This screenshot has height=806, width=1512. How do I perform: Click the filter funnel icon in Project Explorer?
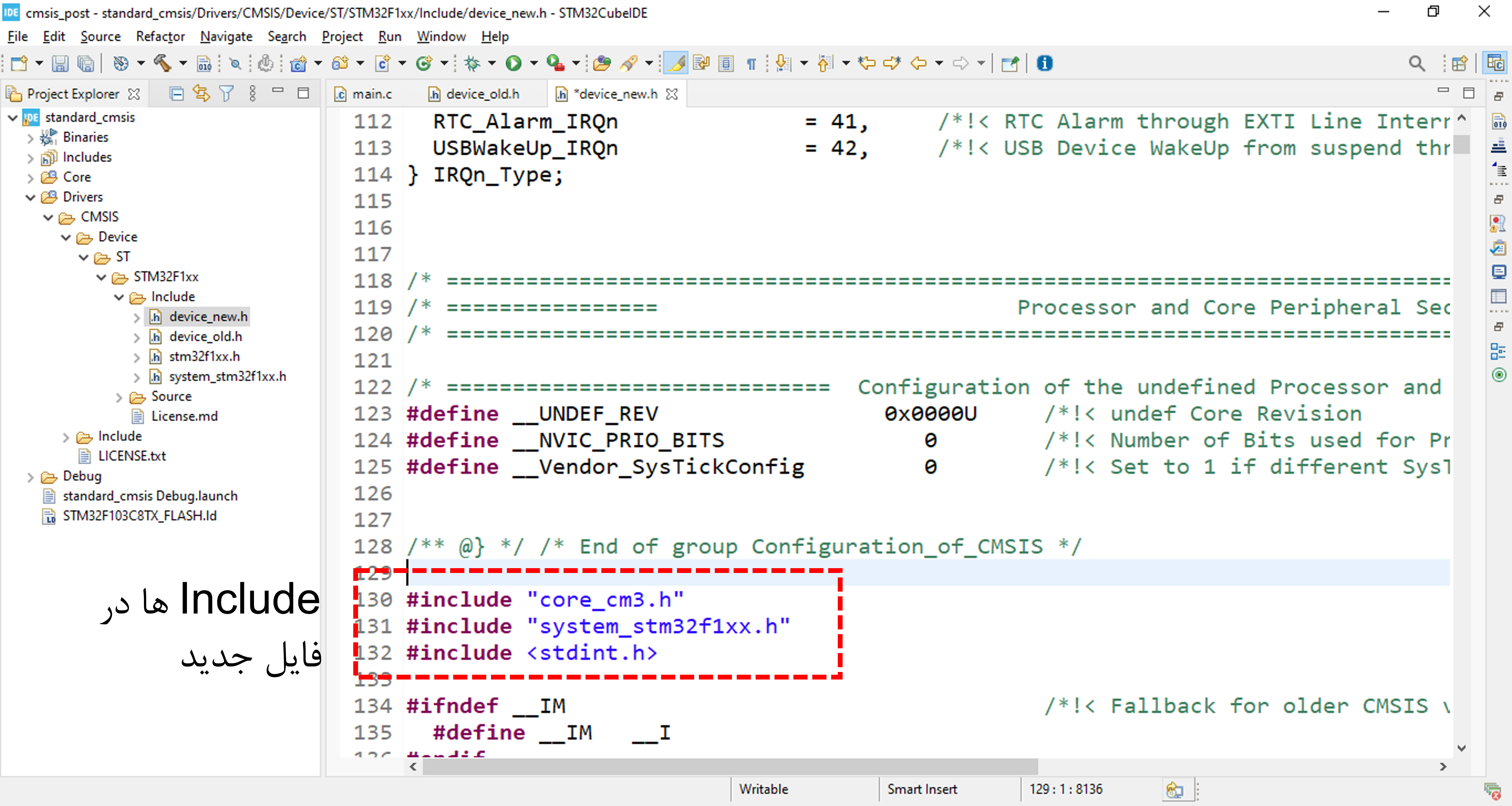(226, 93)
